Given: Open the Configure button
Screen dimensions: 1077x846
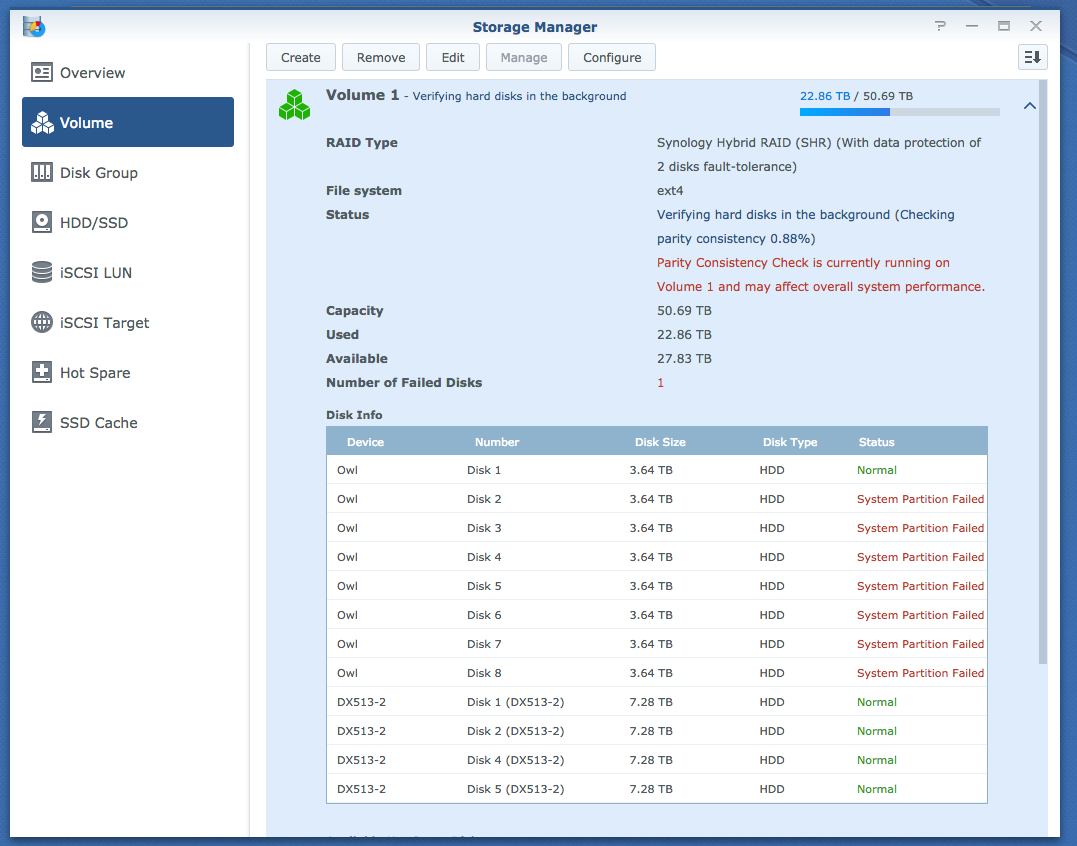Looking at the screenshot, I should point(612,58).
